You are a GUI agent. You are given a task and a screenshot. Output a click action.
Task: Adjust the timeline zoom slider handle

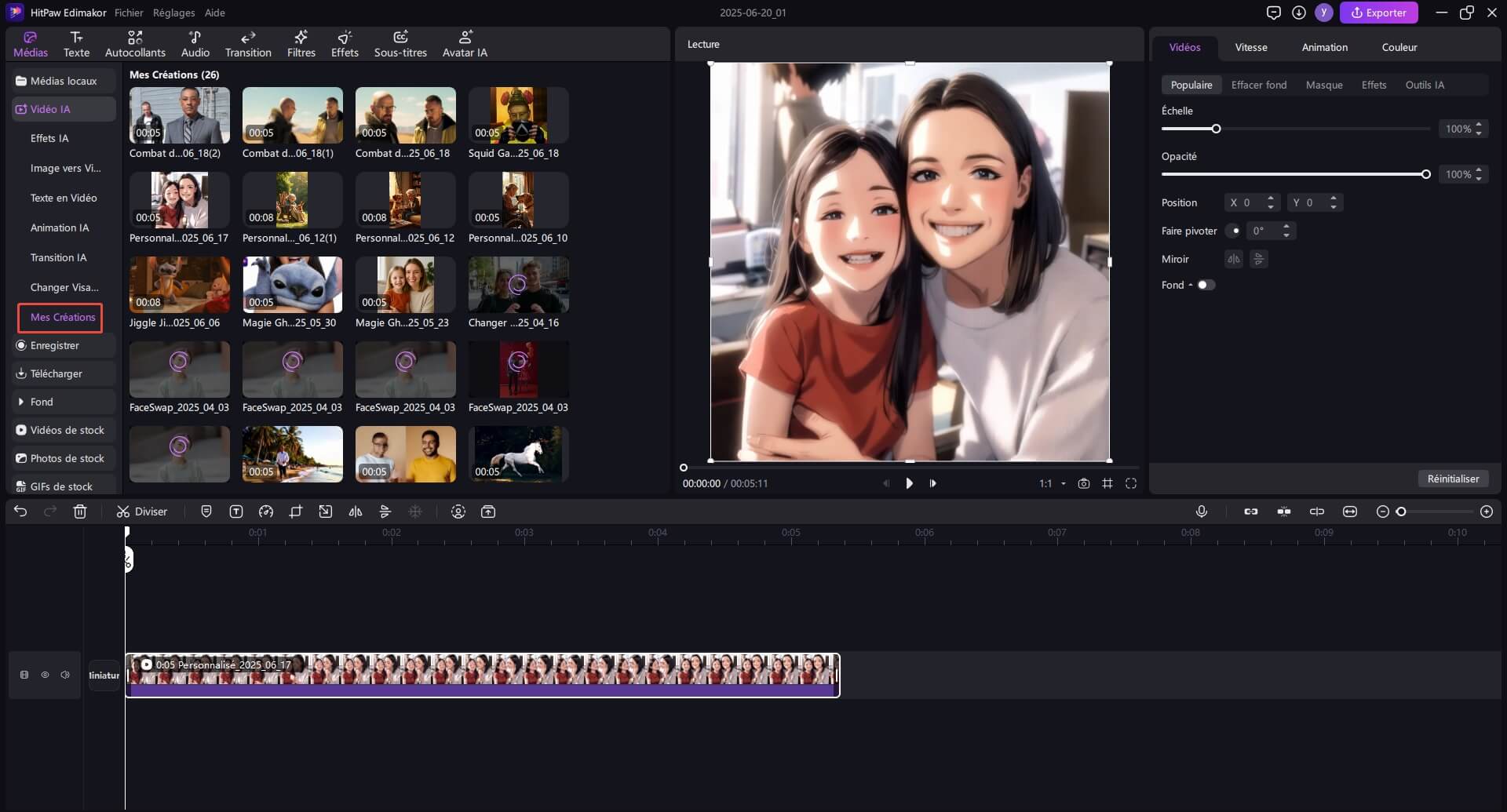(x=1401, y=512)
